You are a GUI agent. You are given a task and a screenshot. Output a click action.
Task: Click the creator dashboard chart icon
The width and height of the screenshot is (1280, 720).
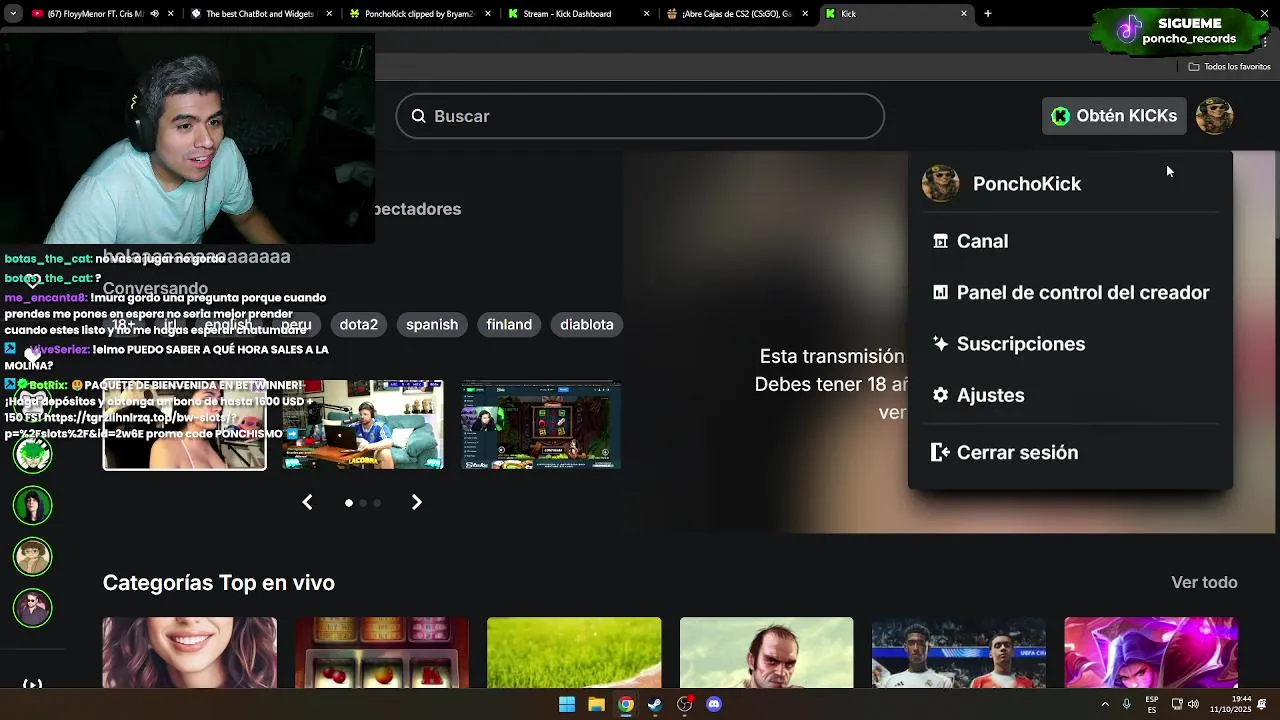pos(940,293)
